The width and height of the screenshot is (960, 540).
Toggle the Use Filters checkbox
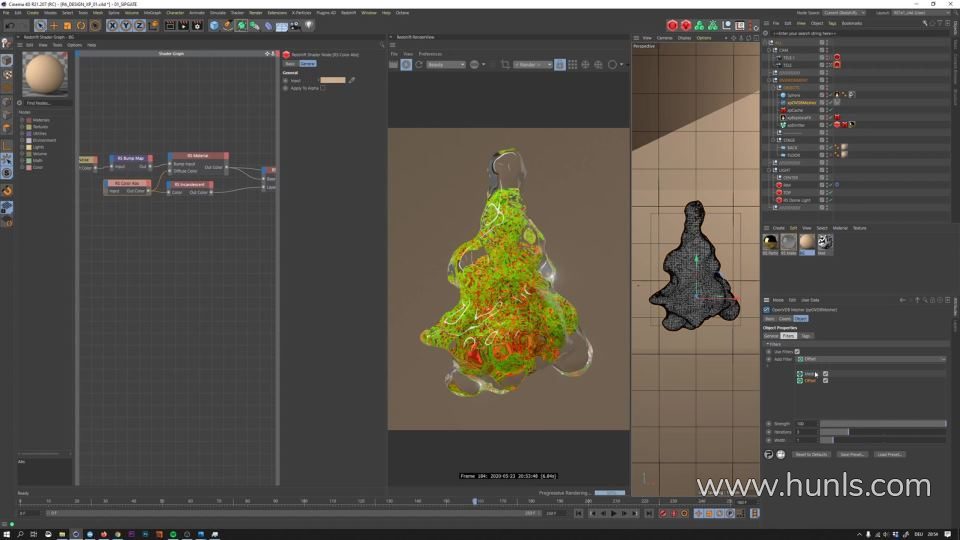[x=797, y=352]
